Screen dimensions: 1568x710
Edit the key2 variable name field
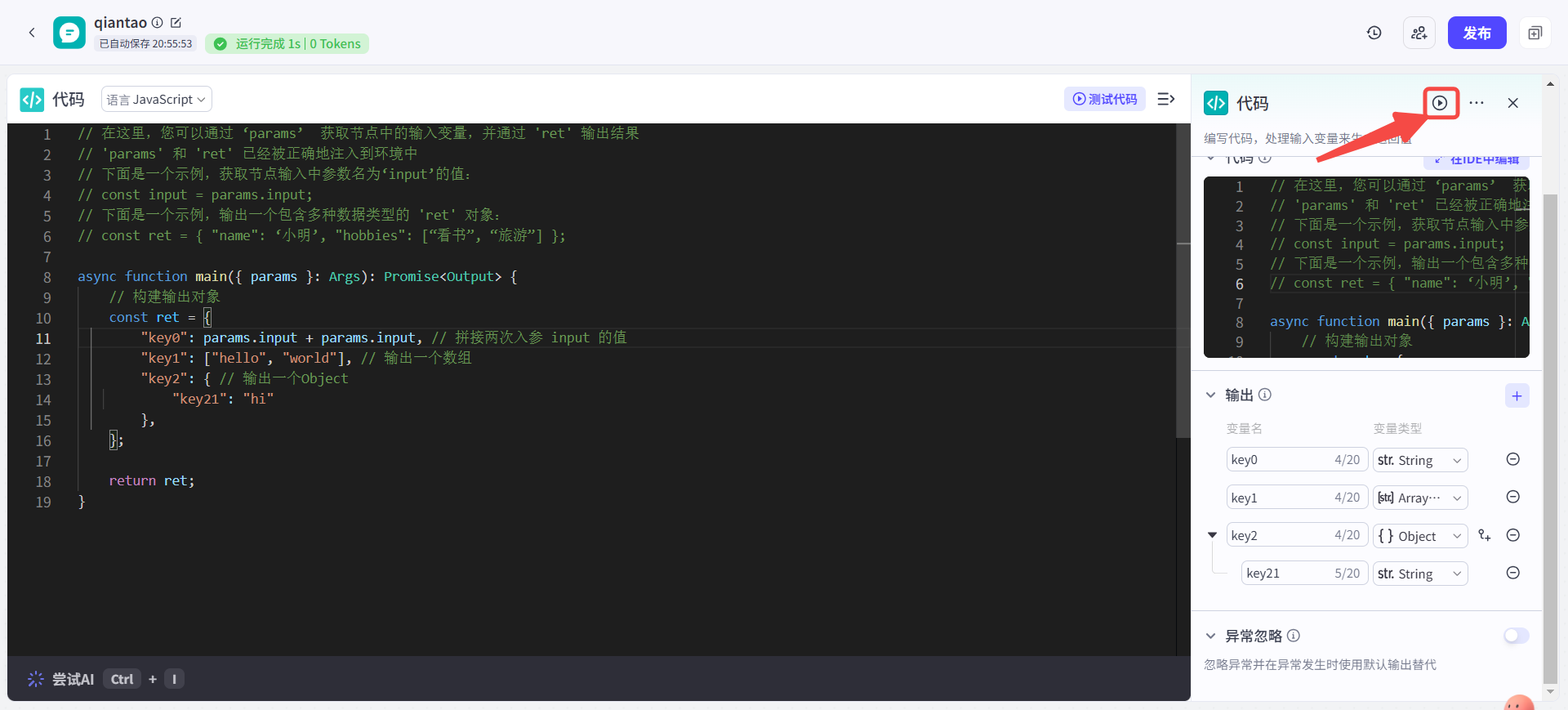tap(1297, 535)
